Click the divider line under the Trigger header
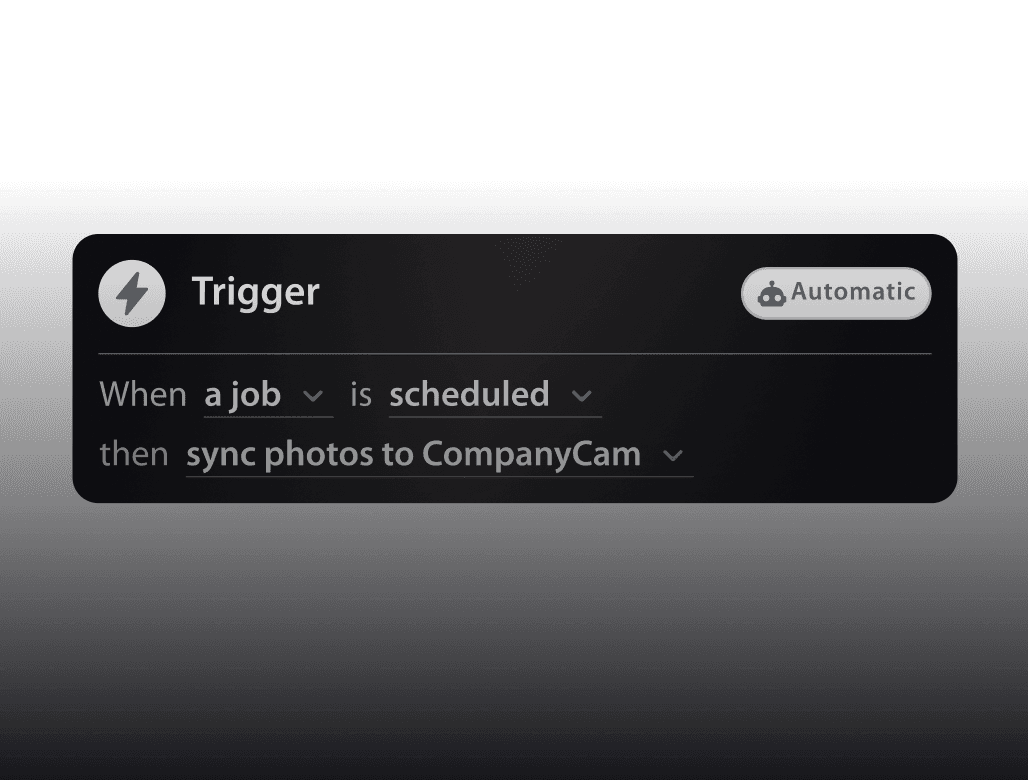The image size is (1028, 780). [x=514, y=354]
